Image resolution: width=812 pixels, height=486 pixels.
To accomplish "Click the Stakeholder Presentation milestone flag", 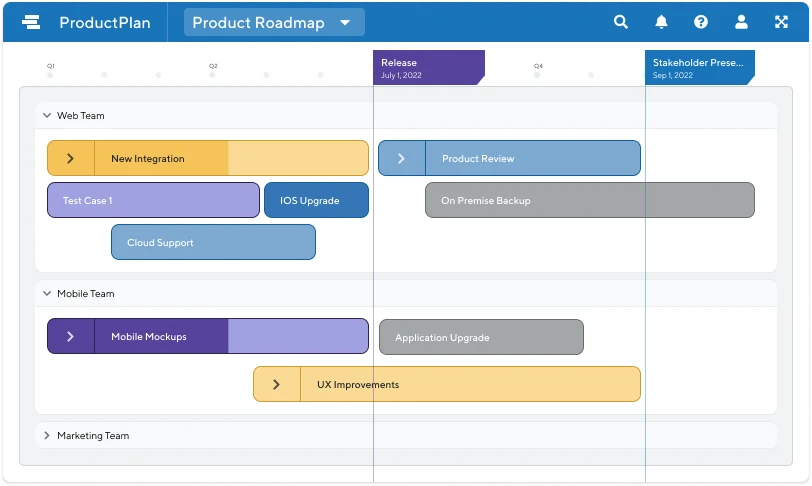I will [x=700, y=67].
